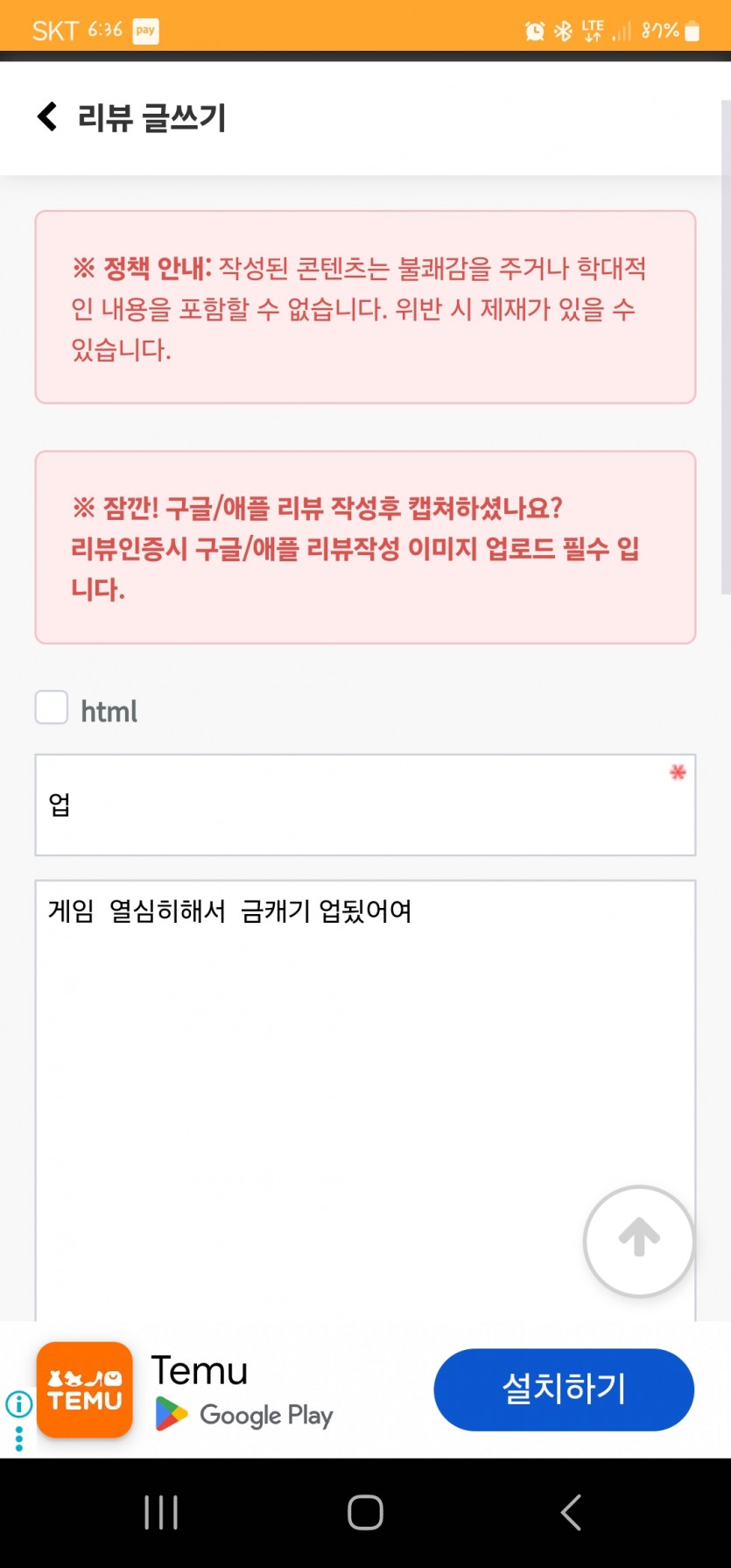Click the 정책 안내 policy notice box
Viewport: 731px width, 1568px height.
click(x=365, y=307)
